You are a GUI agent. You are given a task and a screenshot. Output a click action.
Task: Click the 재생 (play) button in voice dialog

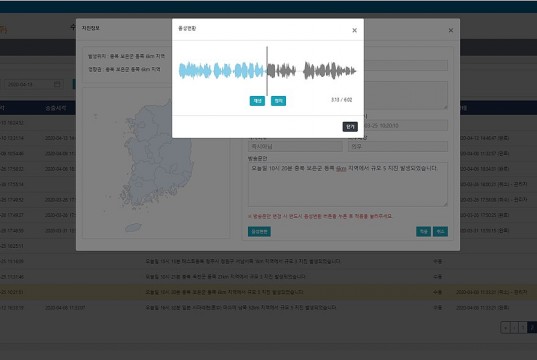[x=257, y=101]
